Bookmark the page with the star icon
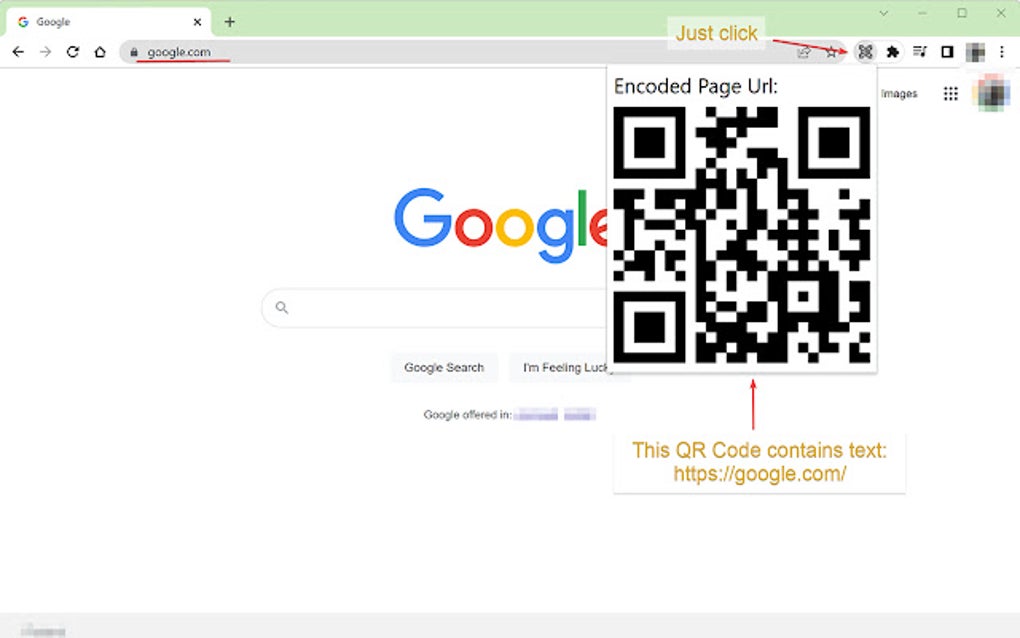The image size is (1020, 638). pos(832,52)
